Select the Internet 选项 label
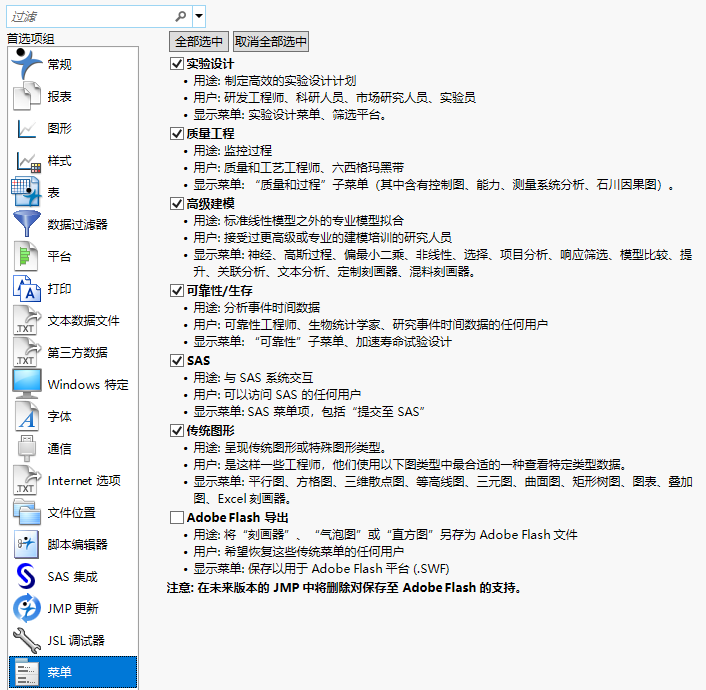Screen dimensions: 706x690 pyautogui.click(x=84, y=481)
